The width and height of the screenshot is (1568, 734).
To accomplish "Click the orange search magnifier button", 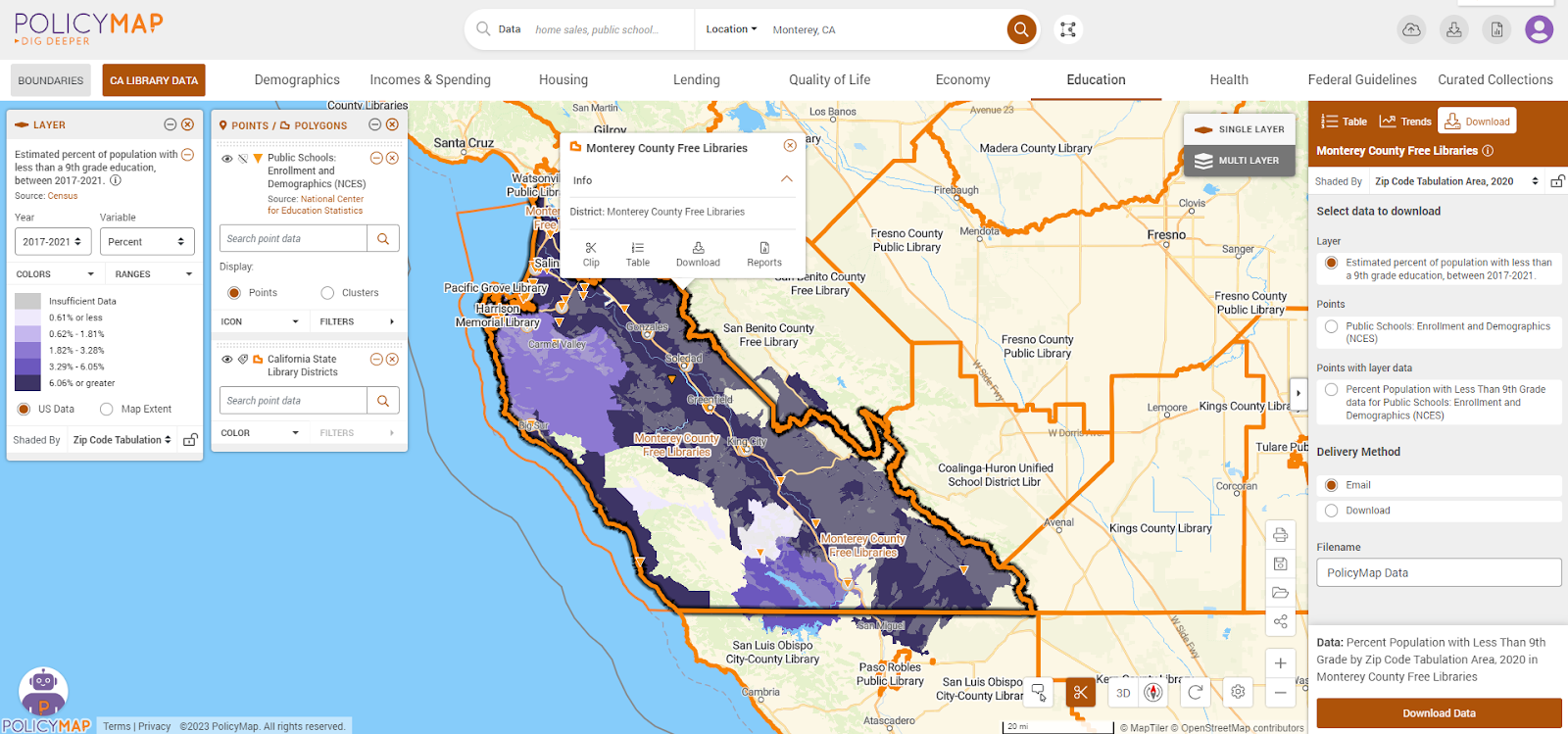I will 1021,29.
